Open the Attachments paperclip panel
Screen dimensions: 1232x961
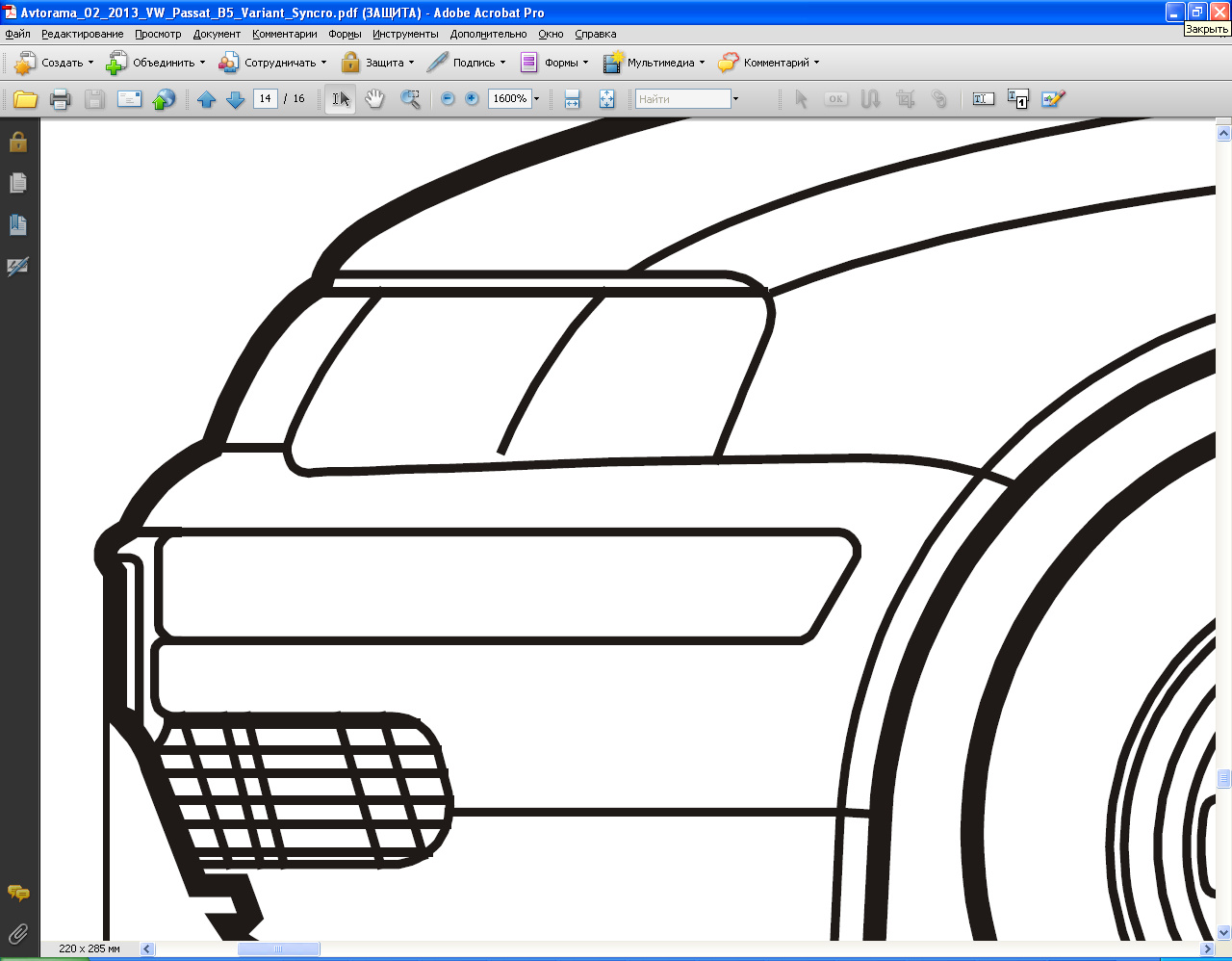coord(18,933)
